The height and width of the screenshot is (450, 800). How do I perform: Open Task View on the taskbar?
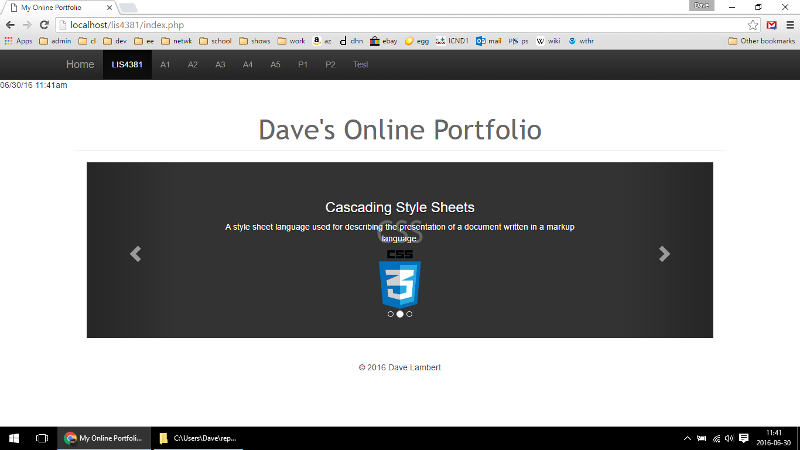click(42, 438)
